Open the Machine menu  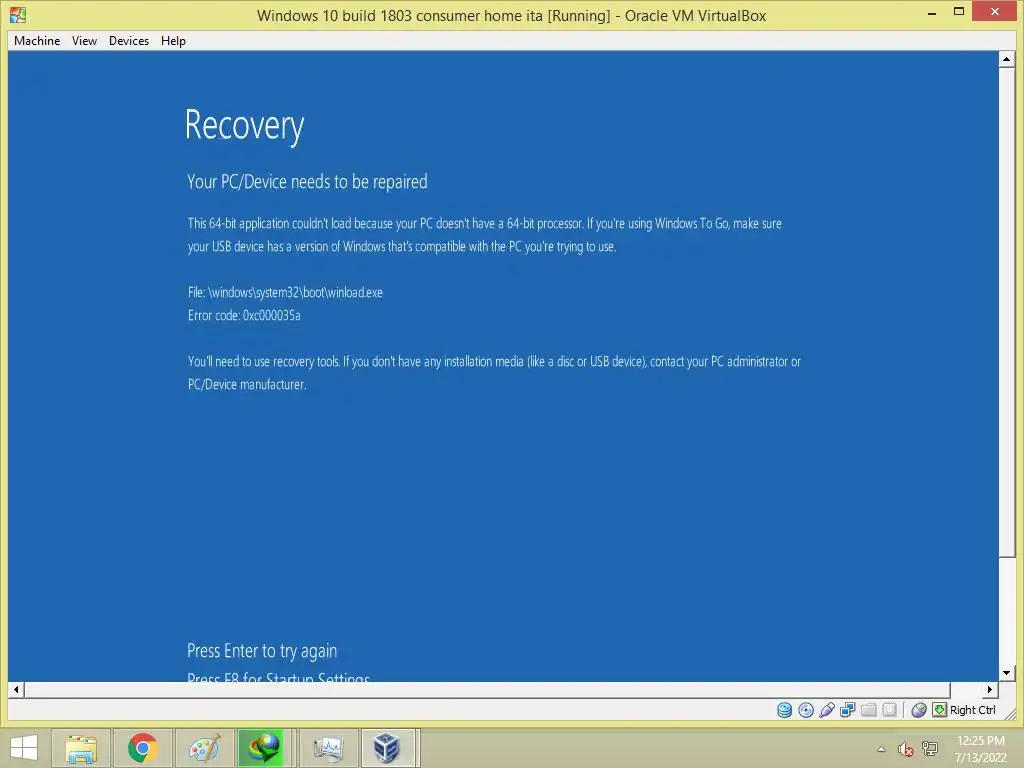[x=37, y=40]
